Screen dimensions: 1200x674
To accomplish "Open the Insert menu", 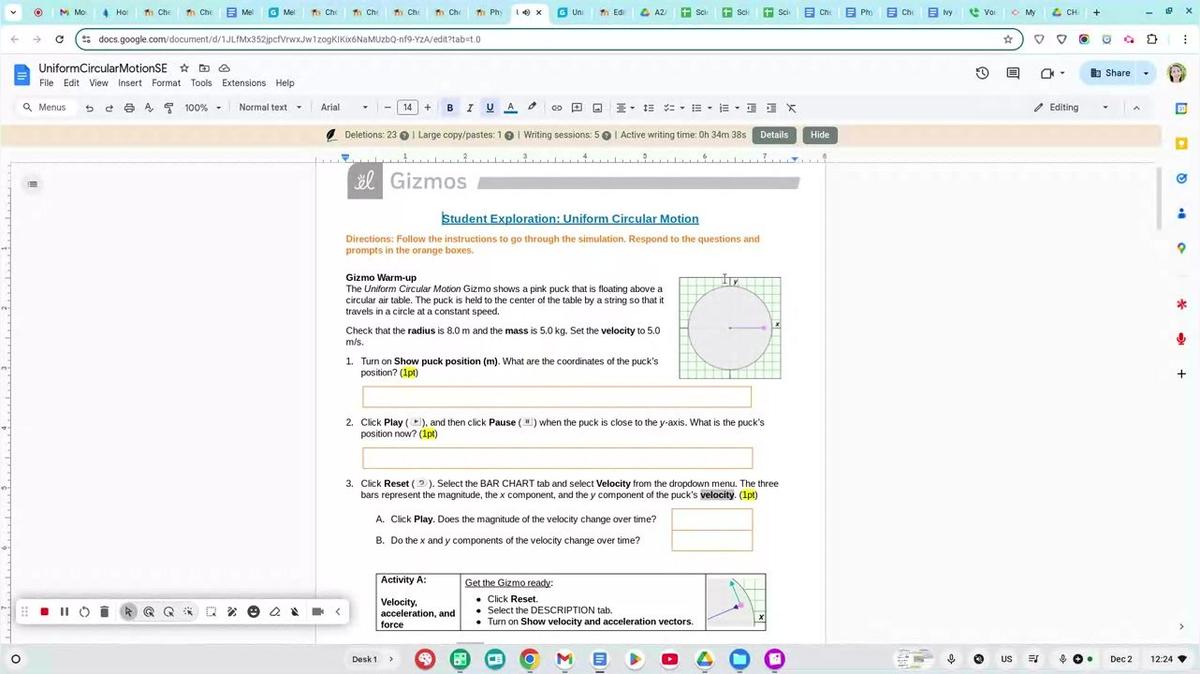I will tap(130, 83).
